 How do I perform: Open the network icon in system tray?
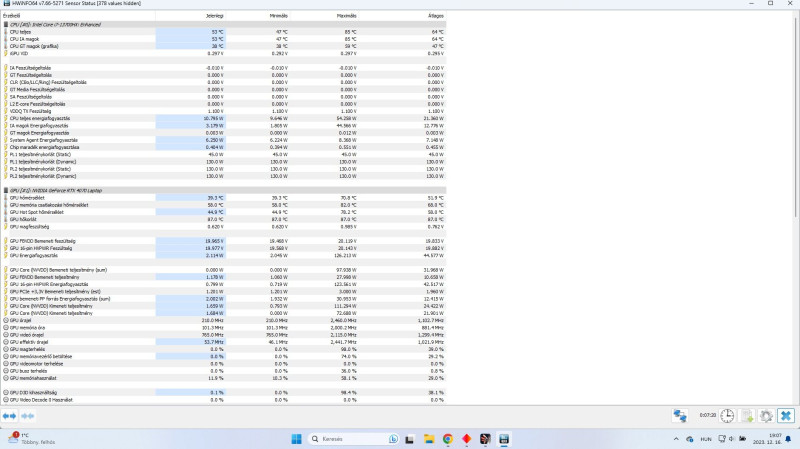pyautogui.click(x=721, y=439)
